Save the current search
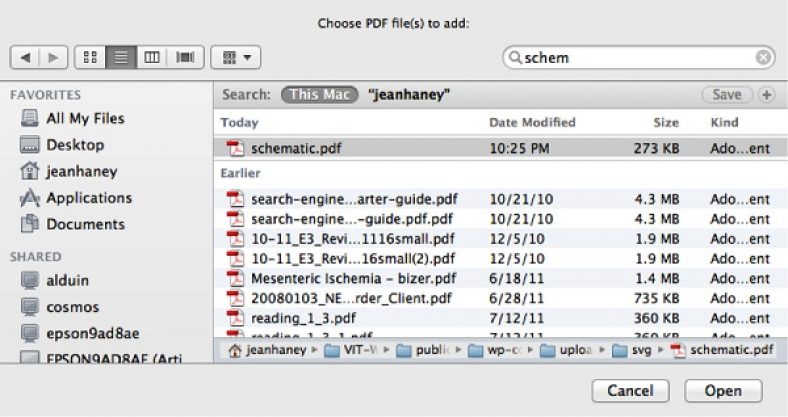This screenshot has height=417, width=788. pyautogui.click(x=727, y=94)
